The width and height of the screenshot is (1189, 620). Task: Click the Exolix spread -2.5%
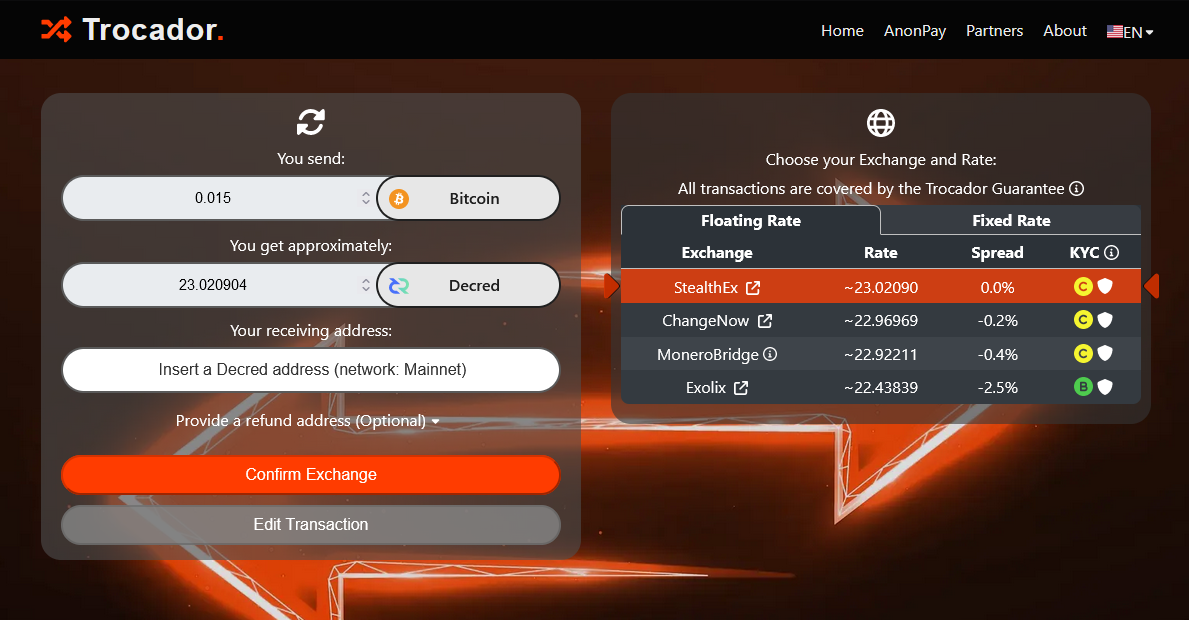[x=997, y=387]
